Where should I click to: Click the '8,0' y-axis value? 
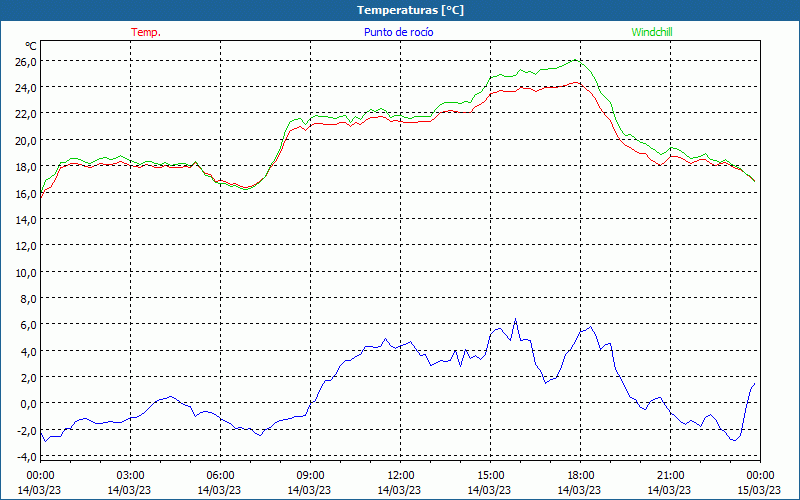point(29,299)
